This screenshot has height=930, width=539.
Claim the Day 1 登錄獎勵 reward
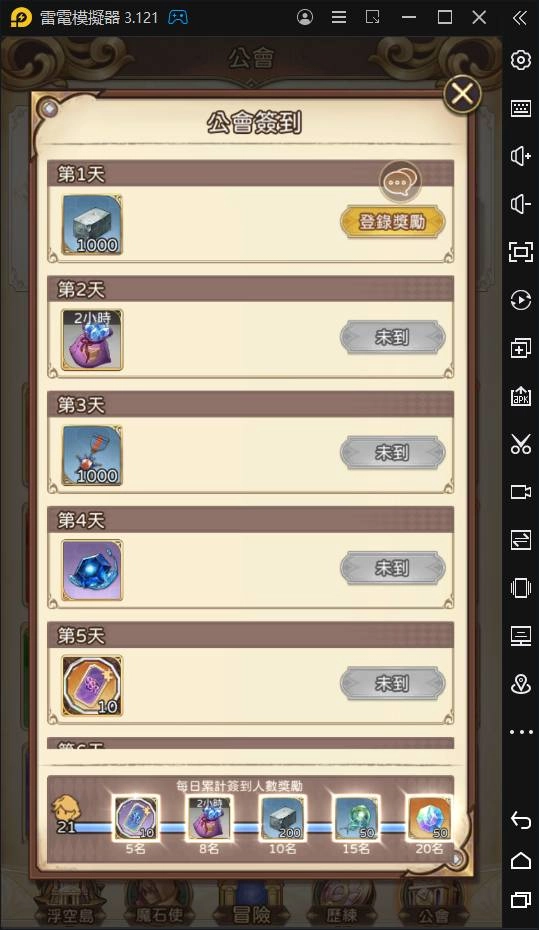tap(392, 222)
